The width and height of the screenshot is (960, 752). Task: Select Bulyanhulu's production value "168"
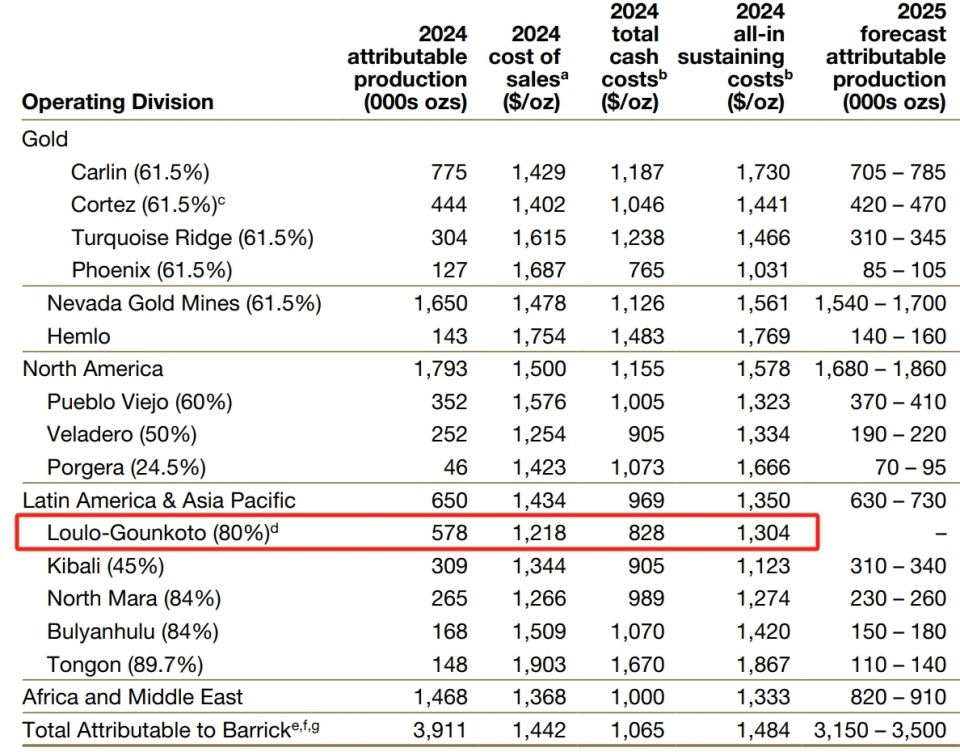(449, 631)
